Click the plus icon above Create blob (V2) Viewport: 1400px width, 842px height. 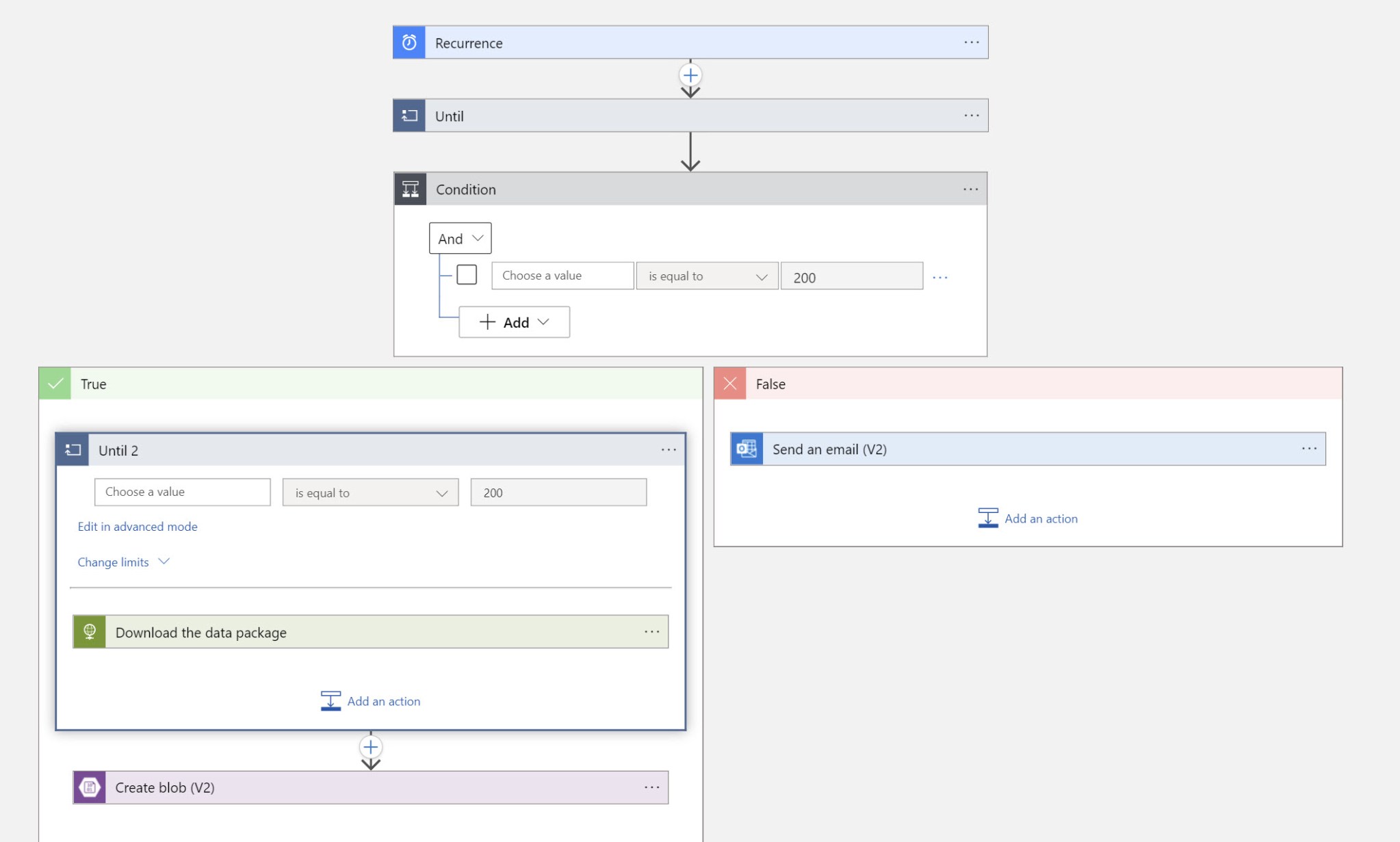pyautogui.click(x=370, y=747)
